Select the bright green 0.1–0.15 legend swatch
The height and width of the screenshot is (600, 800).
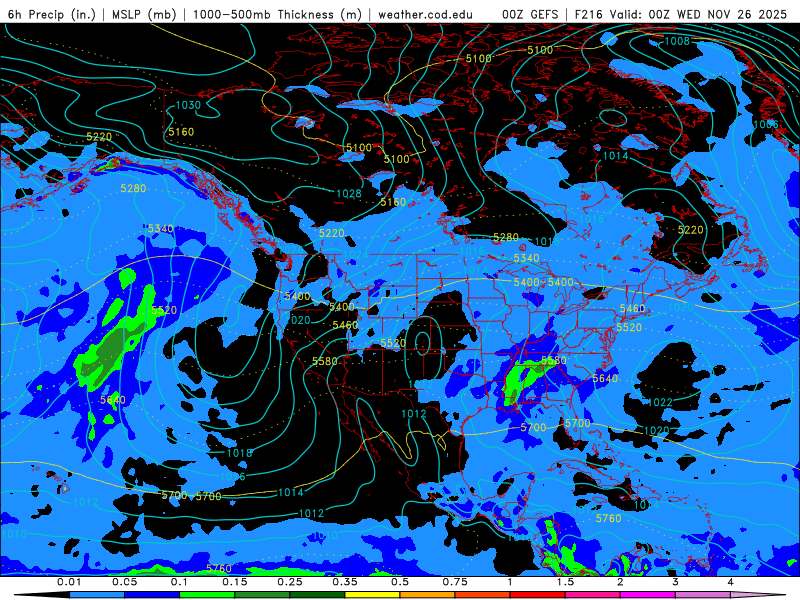tap(207, 595)
